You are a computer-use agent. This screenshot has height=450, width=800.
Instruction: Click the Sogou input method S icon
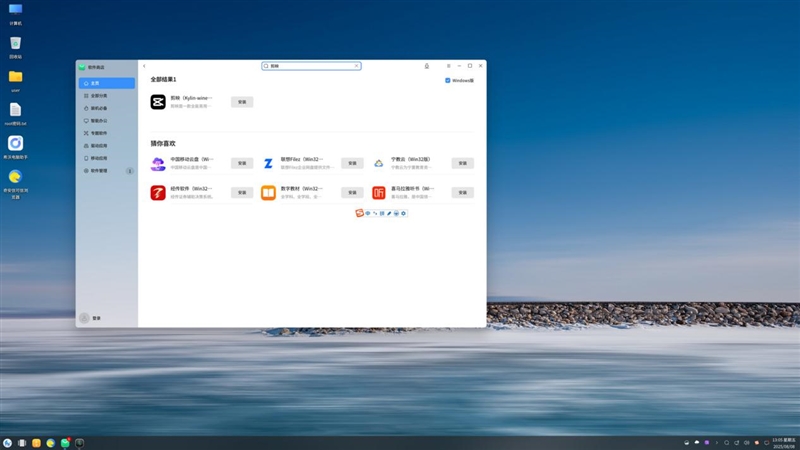tap(360, 213)
